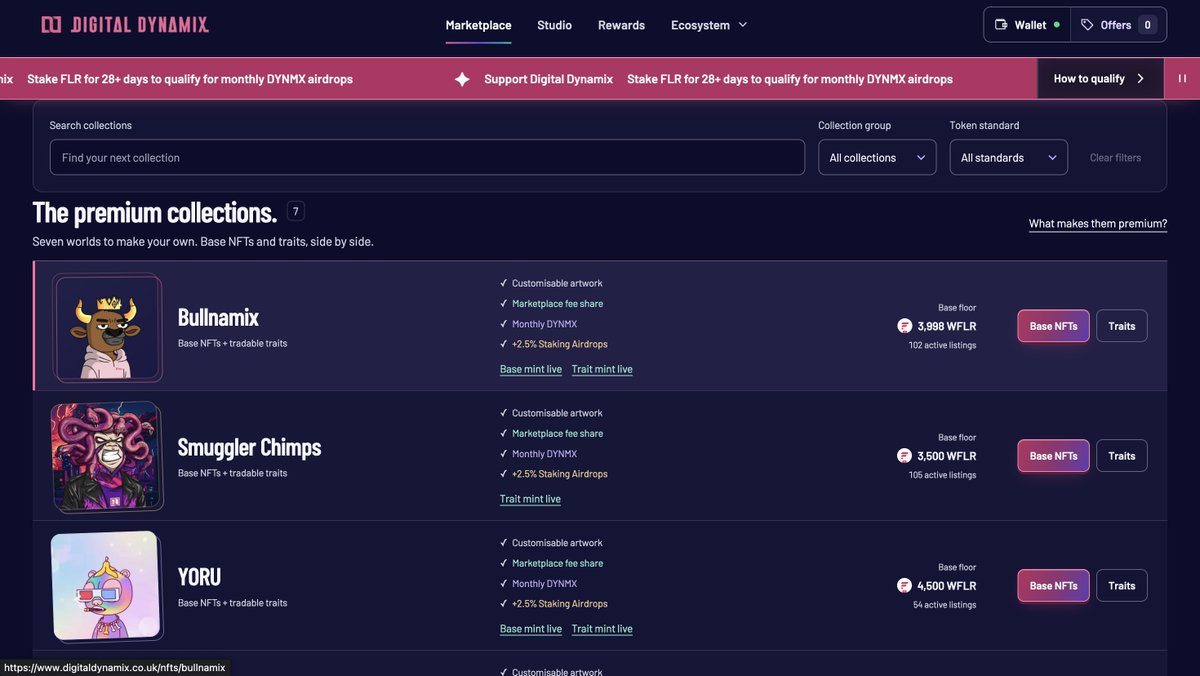Open the Smuggler Chimps thumbnail

click(106, 455)
